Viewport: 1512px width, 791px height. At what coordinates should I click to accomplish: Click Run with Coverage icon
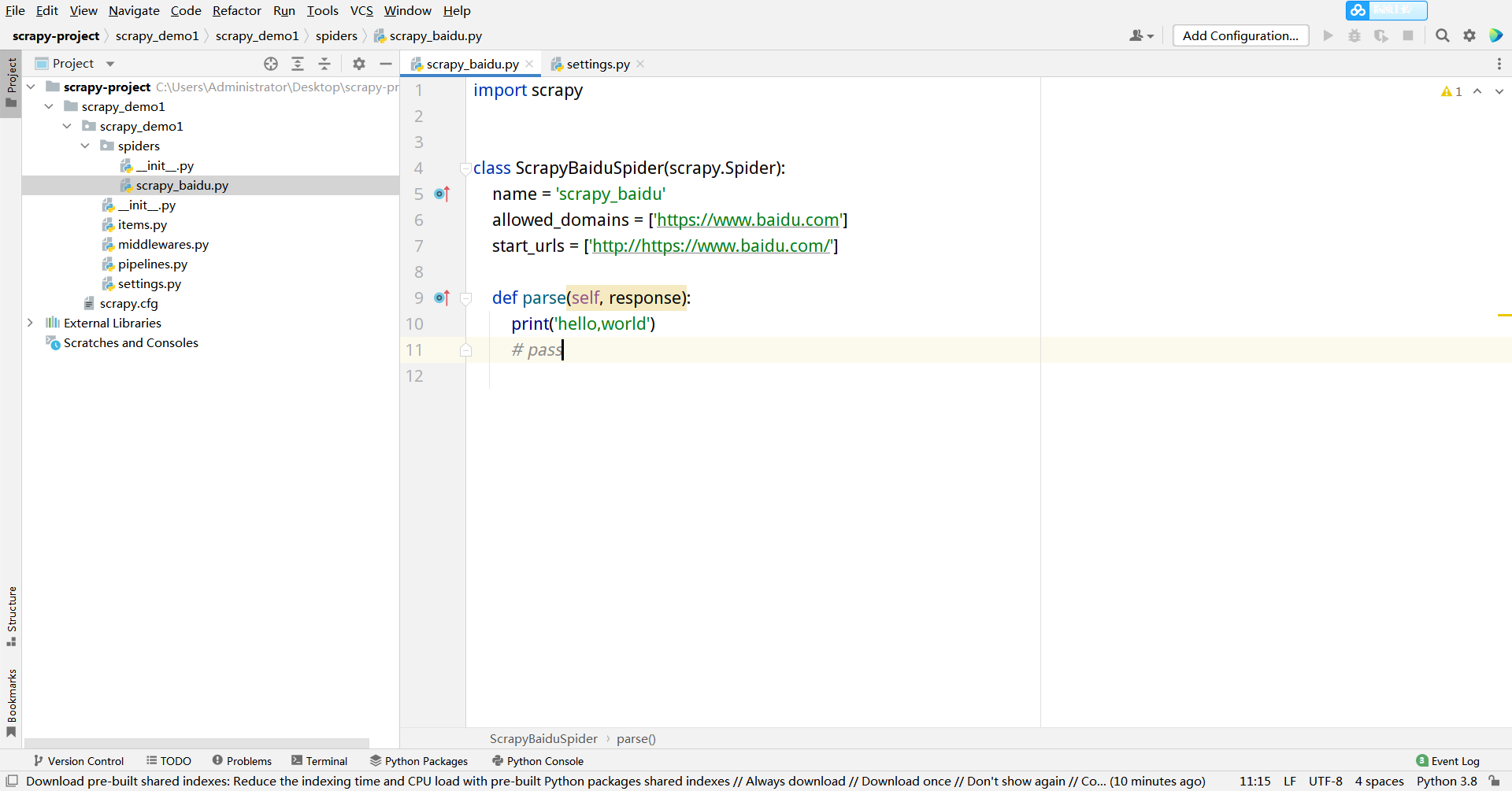[1381, 35]
